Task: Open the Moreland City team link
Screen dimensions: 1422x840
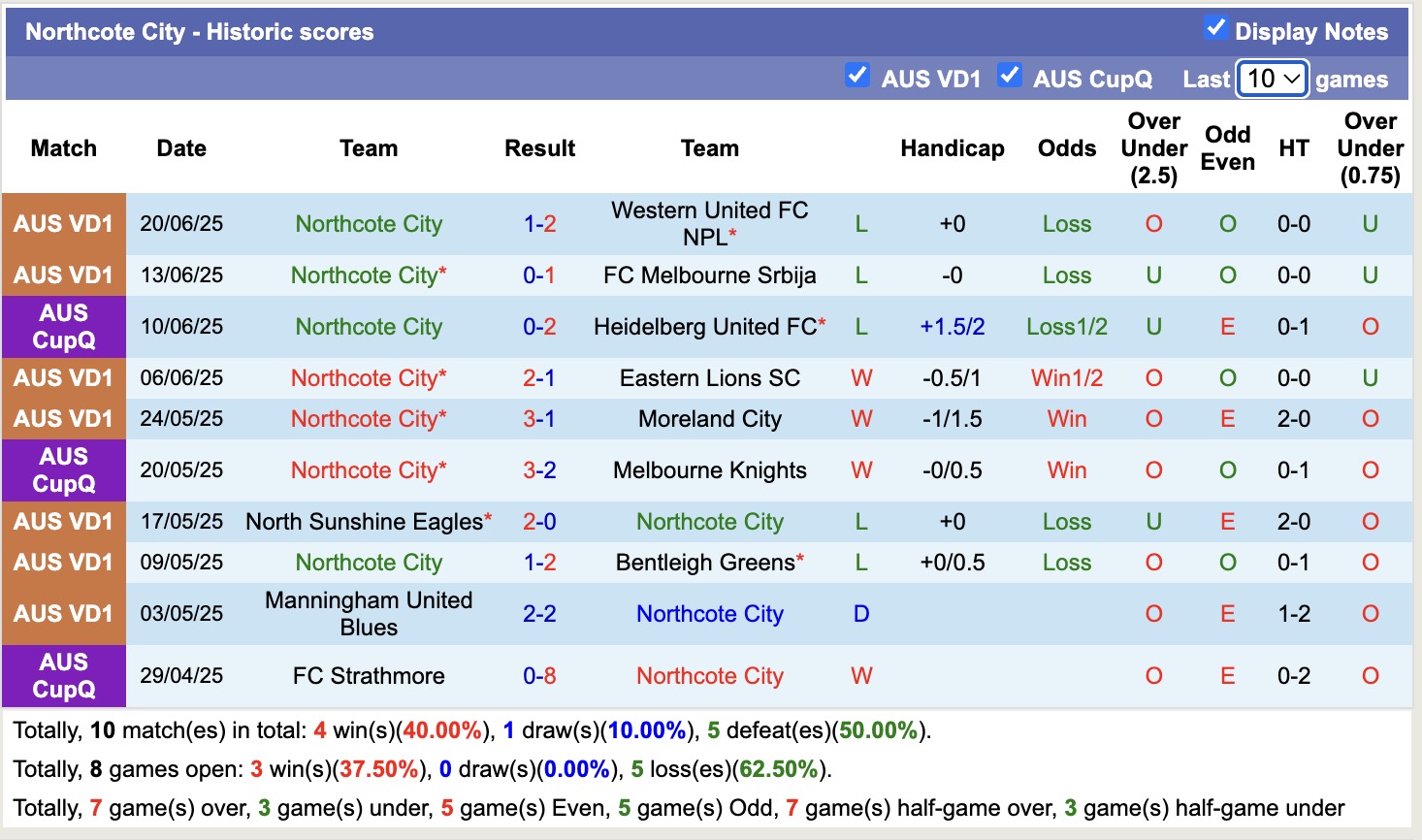Action: coord(710,419)
